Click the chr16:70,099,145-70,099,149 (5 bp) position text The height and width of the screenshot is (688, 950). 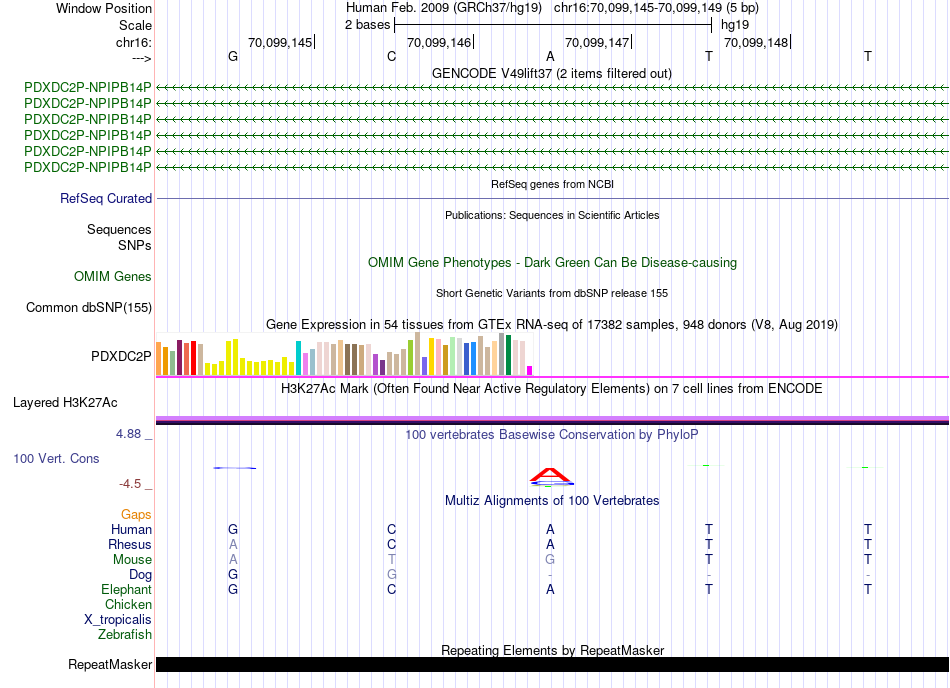tap(656, 8)
